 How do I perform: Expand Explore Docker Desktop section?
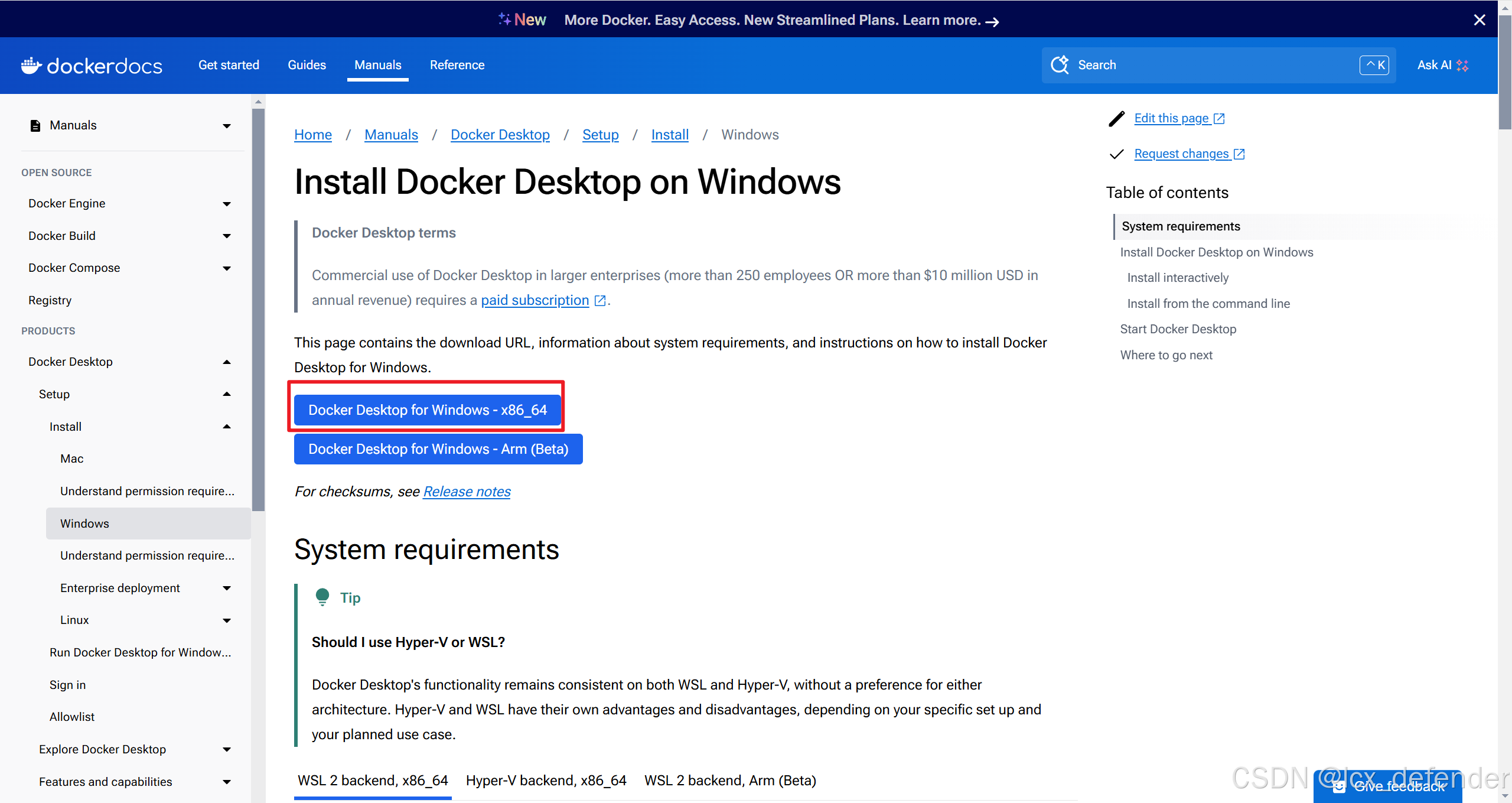[227, 750]
